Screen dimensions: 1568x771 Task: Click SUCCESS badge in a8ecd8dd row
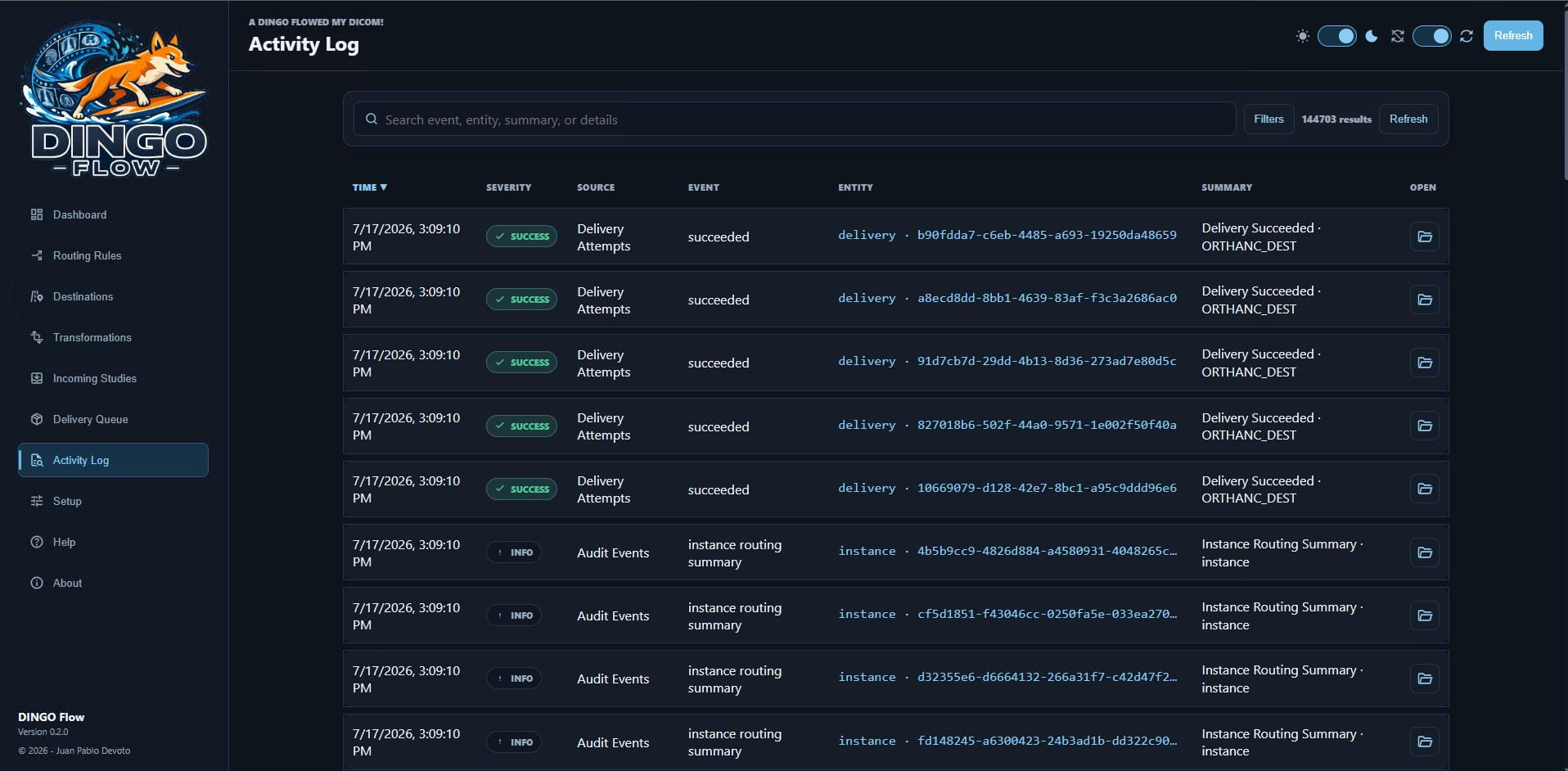pyautogui.click(x=521, y=300)
